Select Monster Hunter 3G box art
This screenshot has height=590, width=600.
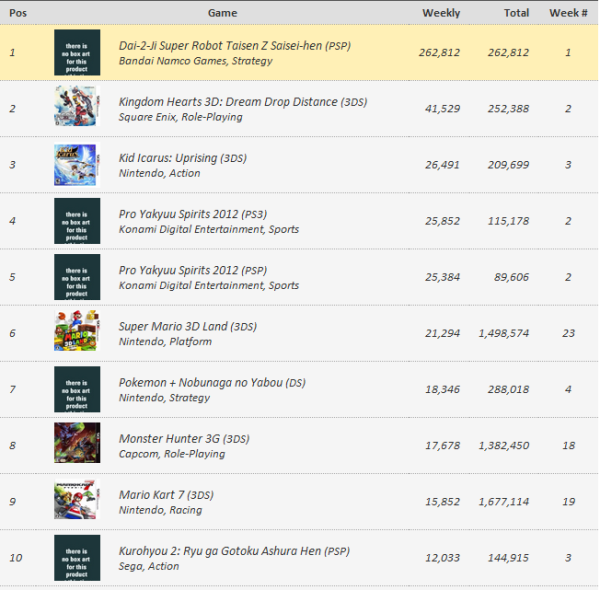[77, 445]
